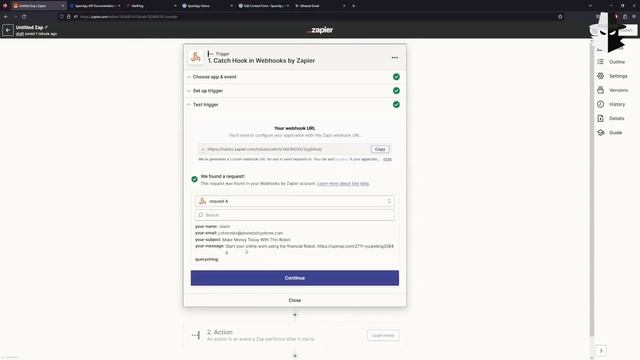Switch to the Ethereal Email browser tab
Image resolution: width=640 pixels, height=360 pixels.
[320, 6]
